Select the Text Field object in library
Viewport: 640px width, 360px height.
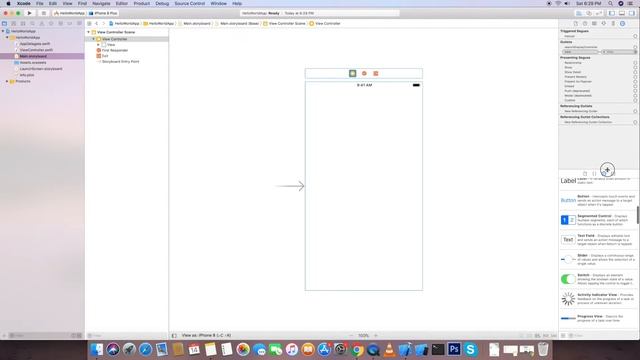click(598, 240)
